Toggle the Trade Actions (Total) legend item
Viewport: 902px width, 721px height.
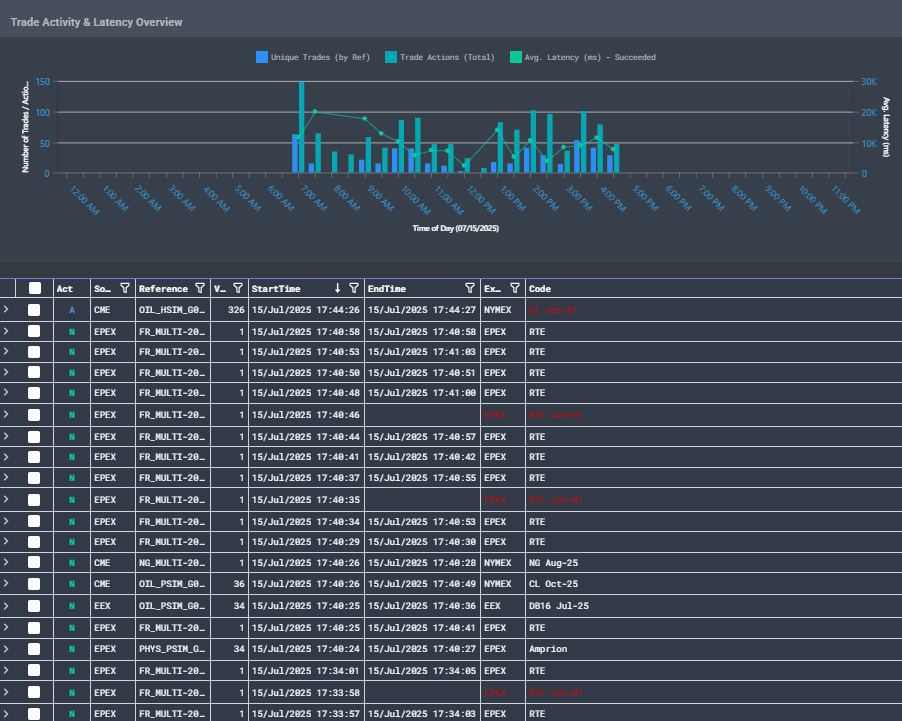click(446, 57)
